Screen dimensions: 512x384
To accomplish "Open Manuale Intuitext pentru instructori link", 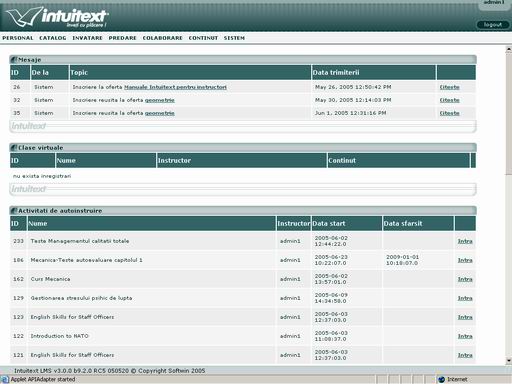I will click(x=175, y=87).
